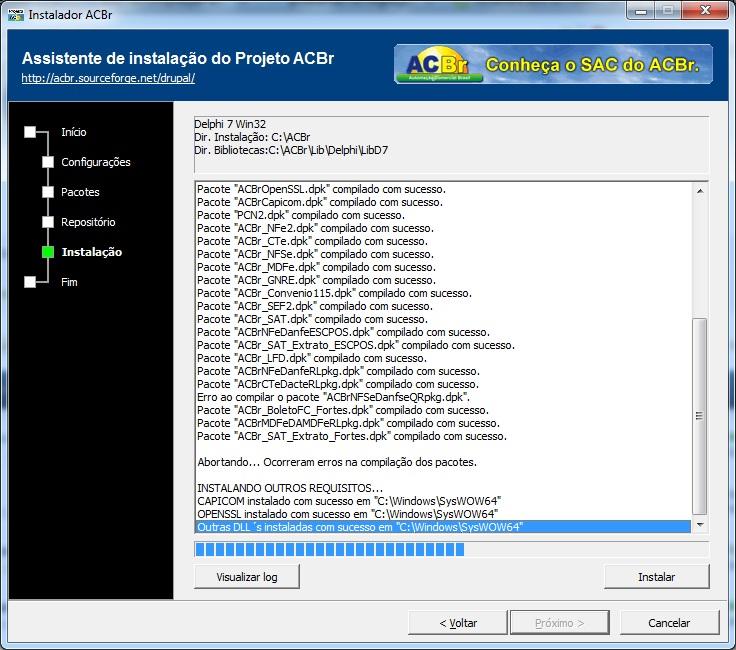Click the 'Assistente de instalação' heading
Image resolution: width=736 pixels, height=650 pixels.
click(178, 58)
